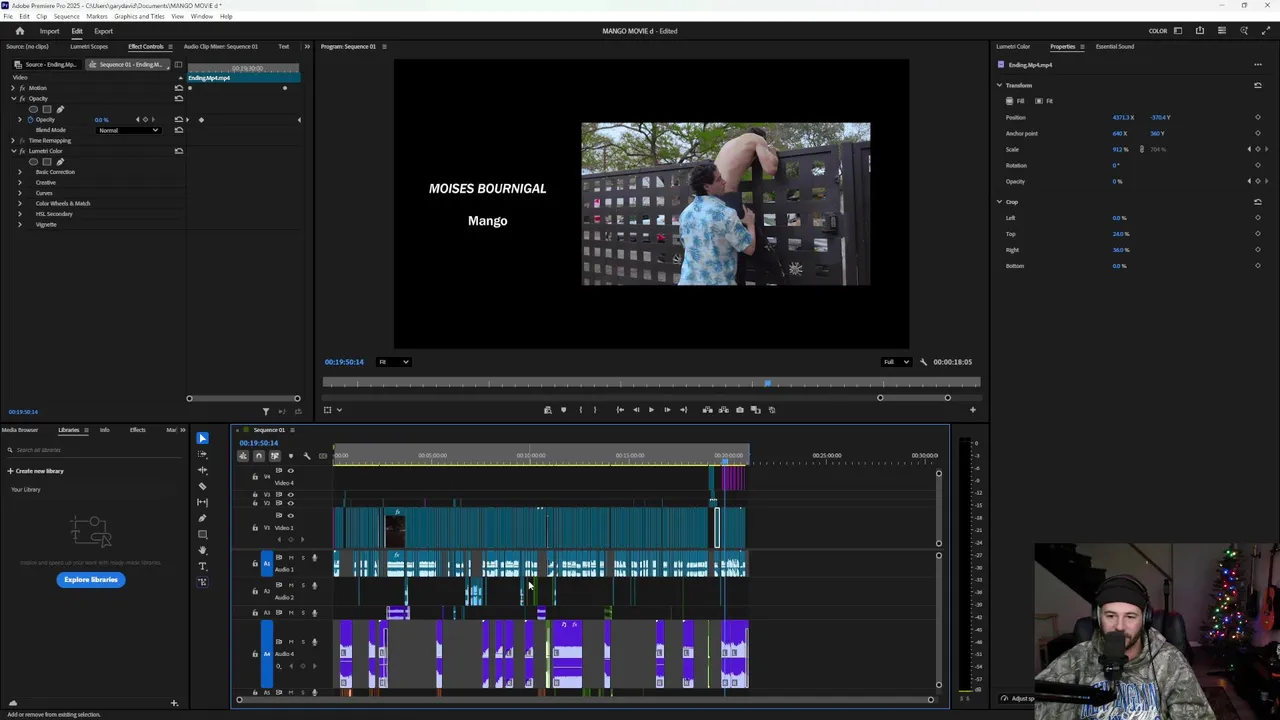Screen dimensions: 1280x720
Task: Click the filter icon under Effect Controls
Action: pyautogui.click(x=266, y=411)
